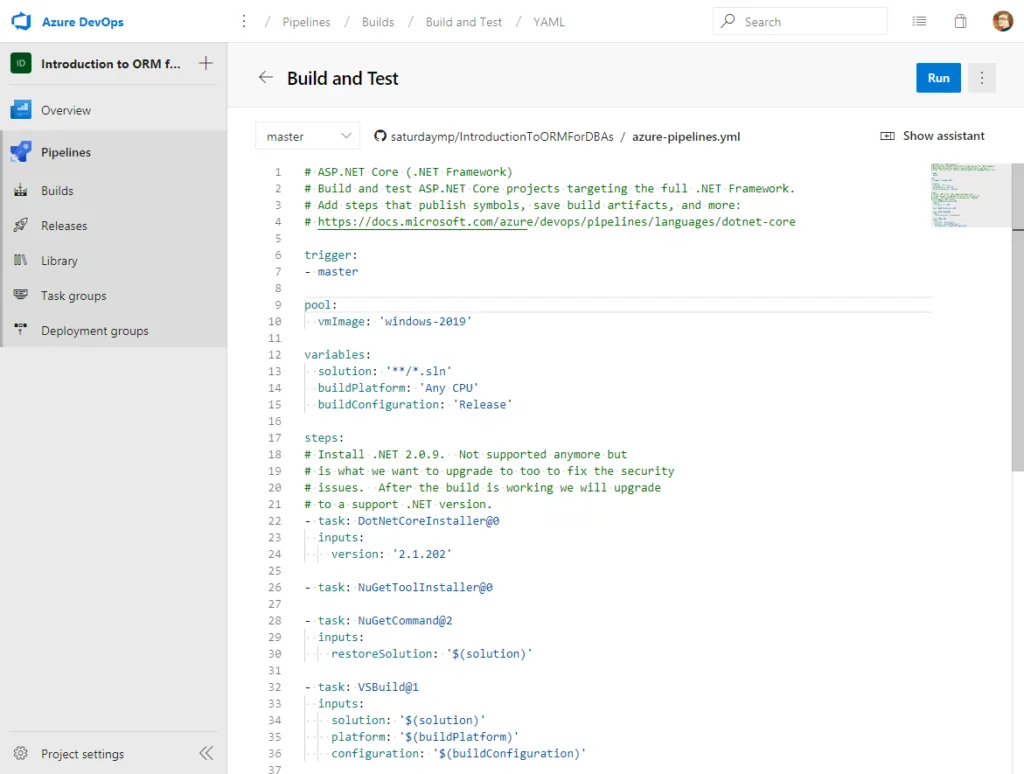Screen dimensions: 1024x774
Task: Click the buildConfiguration 'Release' line
Action: click(415, 404)
